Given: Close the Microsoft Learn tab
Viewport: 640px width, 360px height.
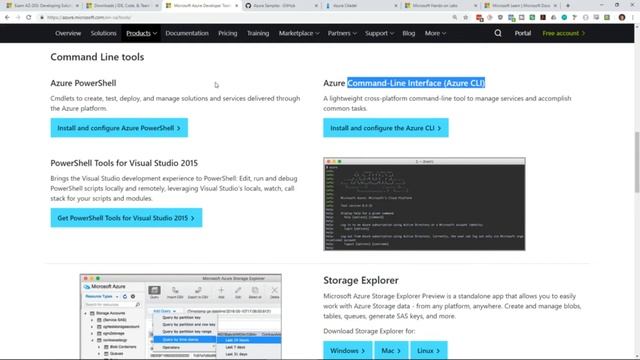Looking at the screenshot, I should 555,6.
